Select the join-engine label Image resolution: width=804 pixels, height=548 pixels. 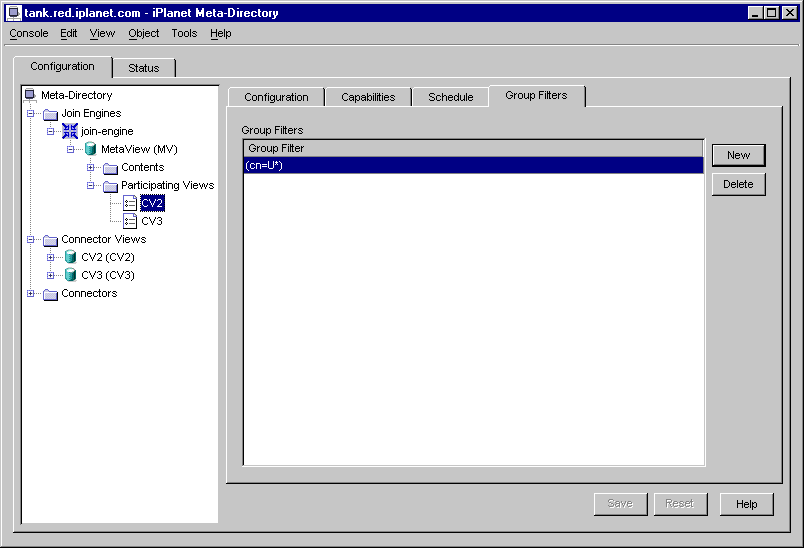107,131
